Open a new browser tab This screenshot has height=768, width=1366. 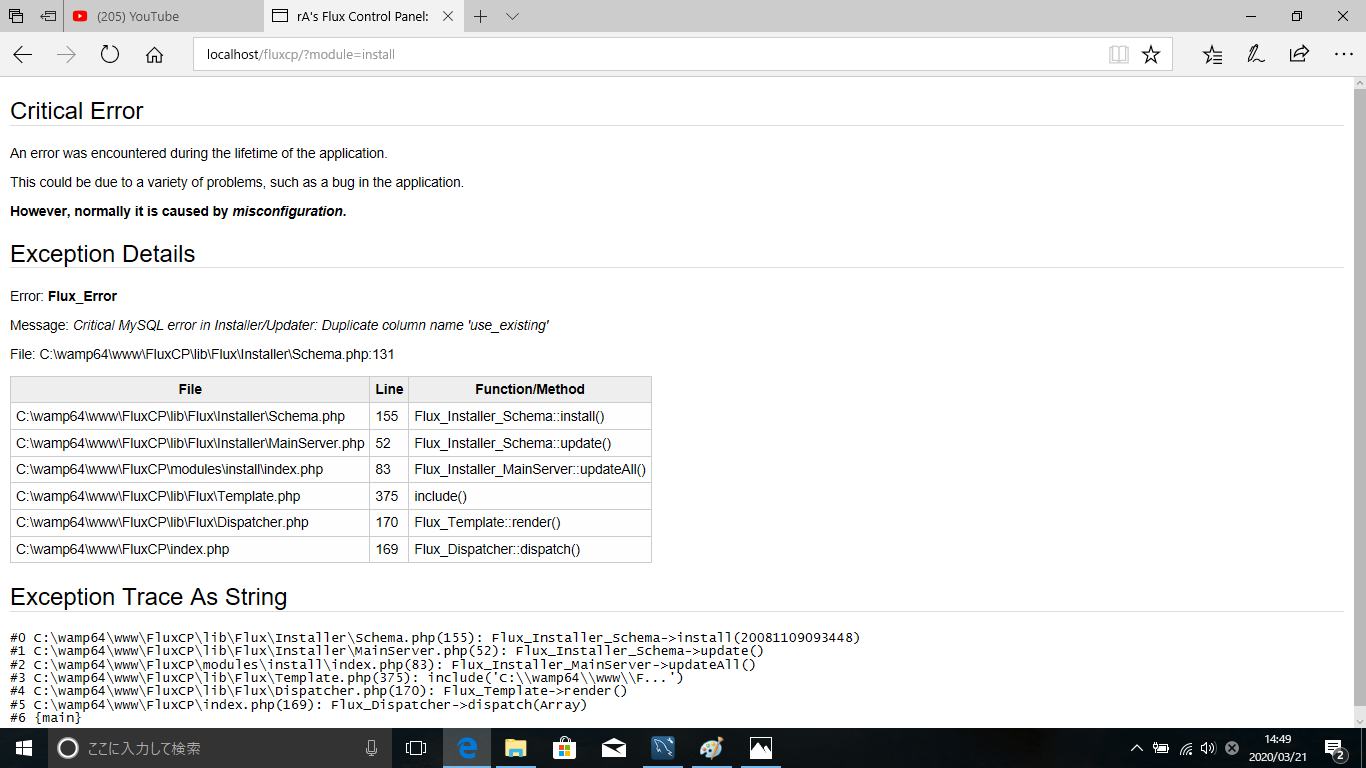coord(480,16)
